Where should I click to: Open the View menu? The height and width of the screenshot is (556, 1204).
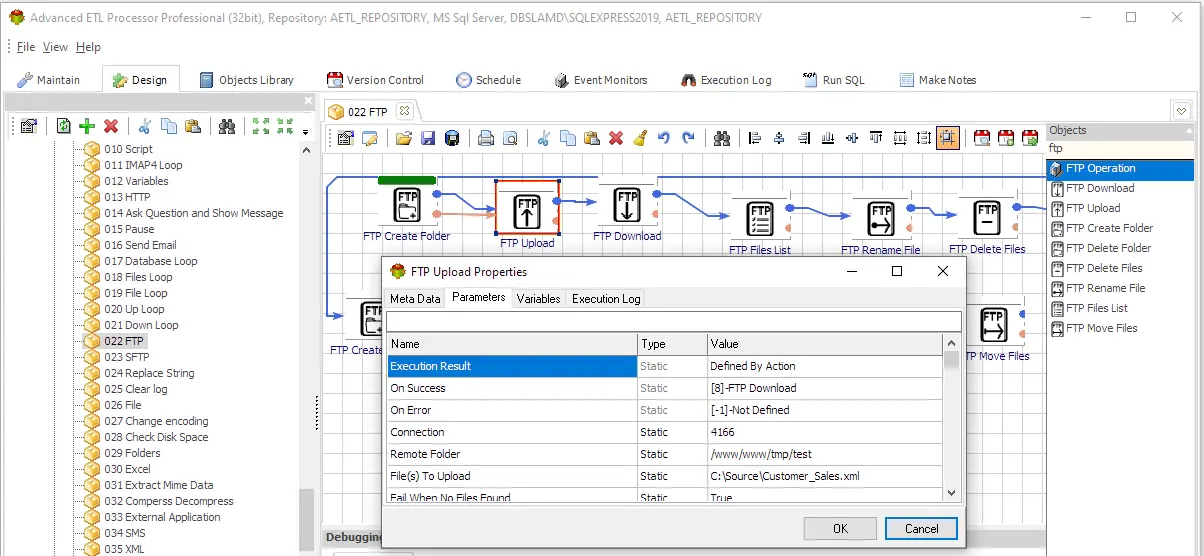click(x=56, y=47)
